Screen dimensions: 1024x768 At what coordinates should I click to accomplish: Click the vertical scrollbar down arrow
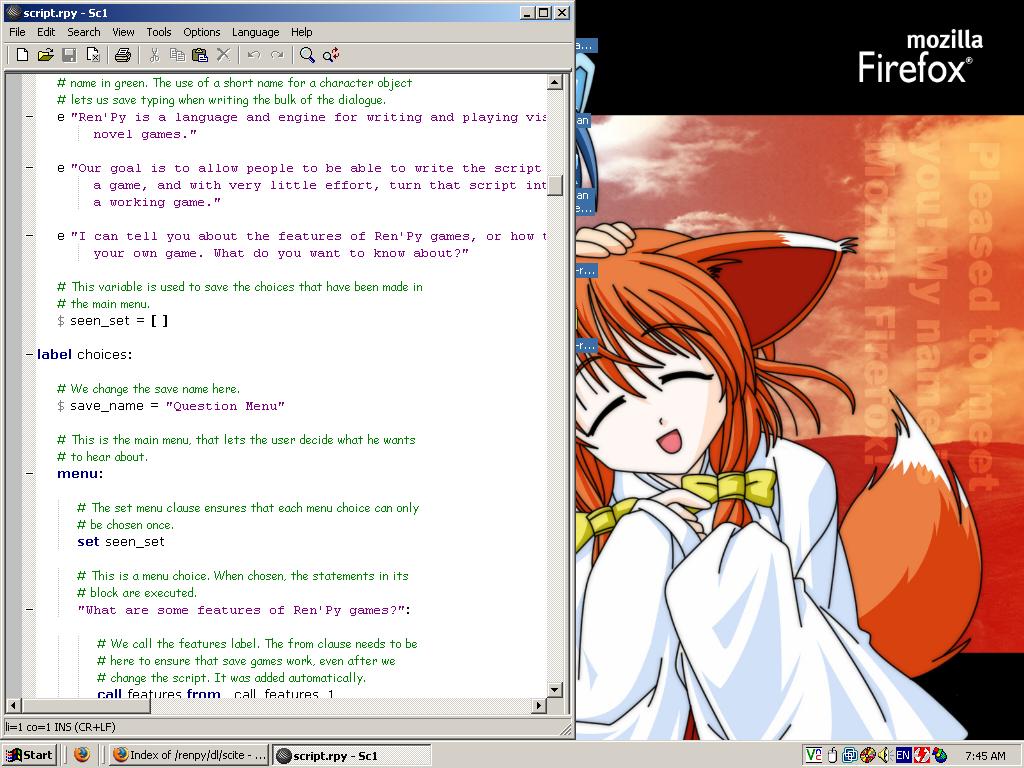[554, 690]
